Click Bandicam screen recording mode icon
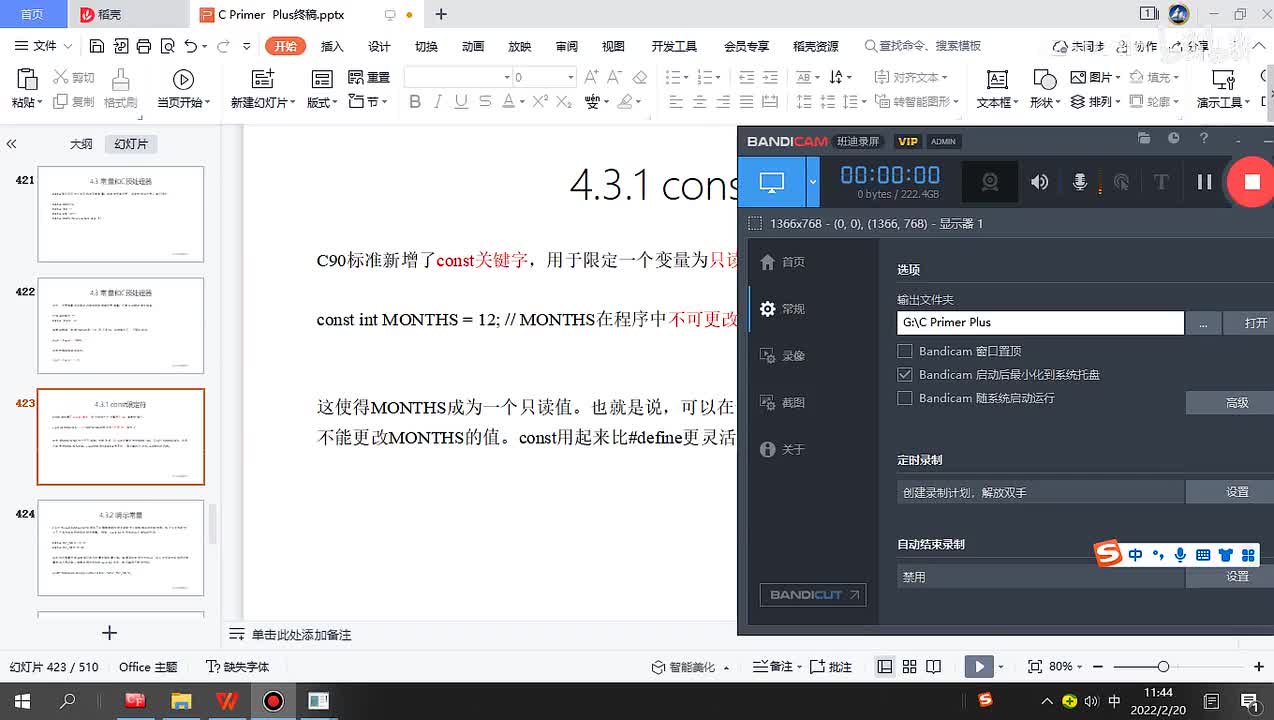 click(x=771, y=182)
